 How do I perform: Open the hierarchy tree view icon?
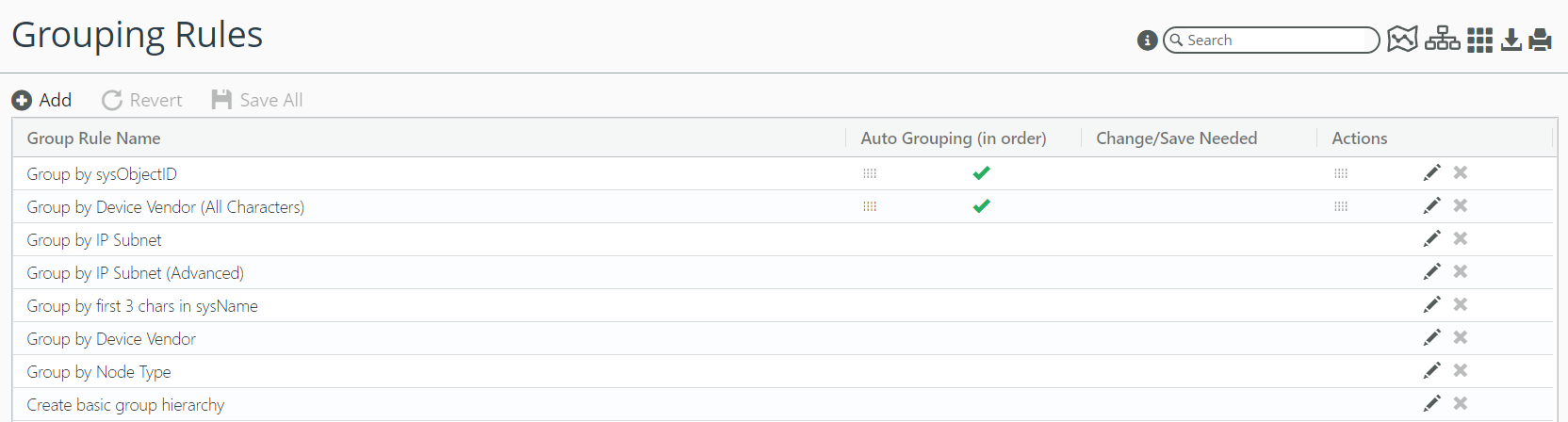[1442, 40]
